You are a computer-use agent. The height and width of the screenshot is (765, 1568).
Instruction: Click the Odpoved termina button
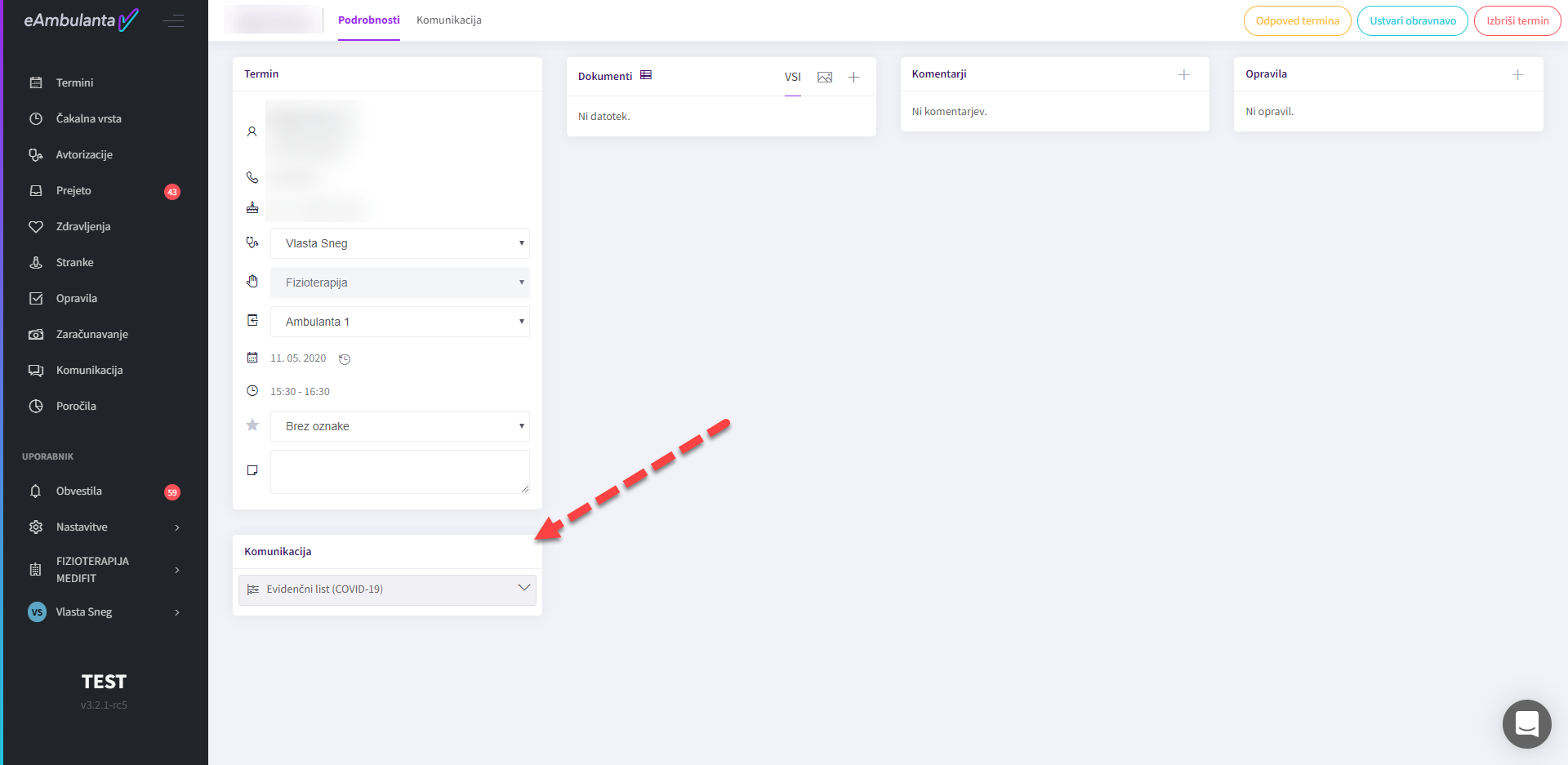(x=1297, y=21)
